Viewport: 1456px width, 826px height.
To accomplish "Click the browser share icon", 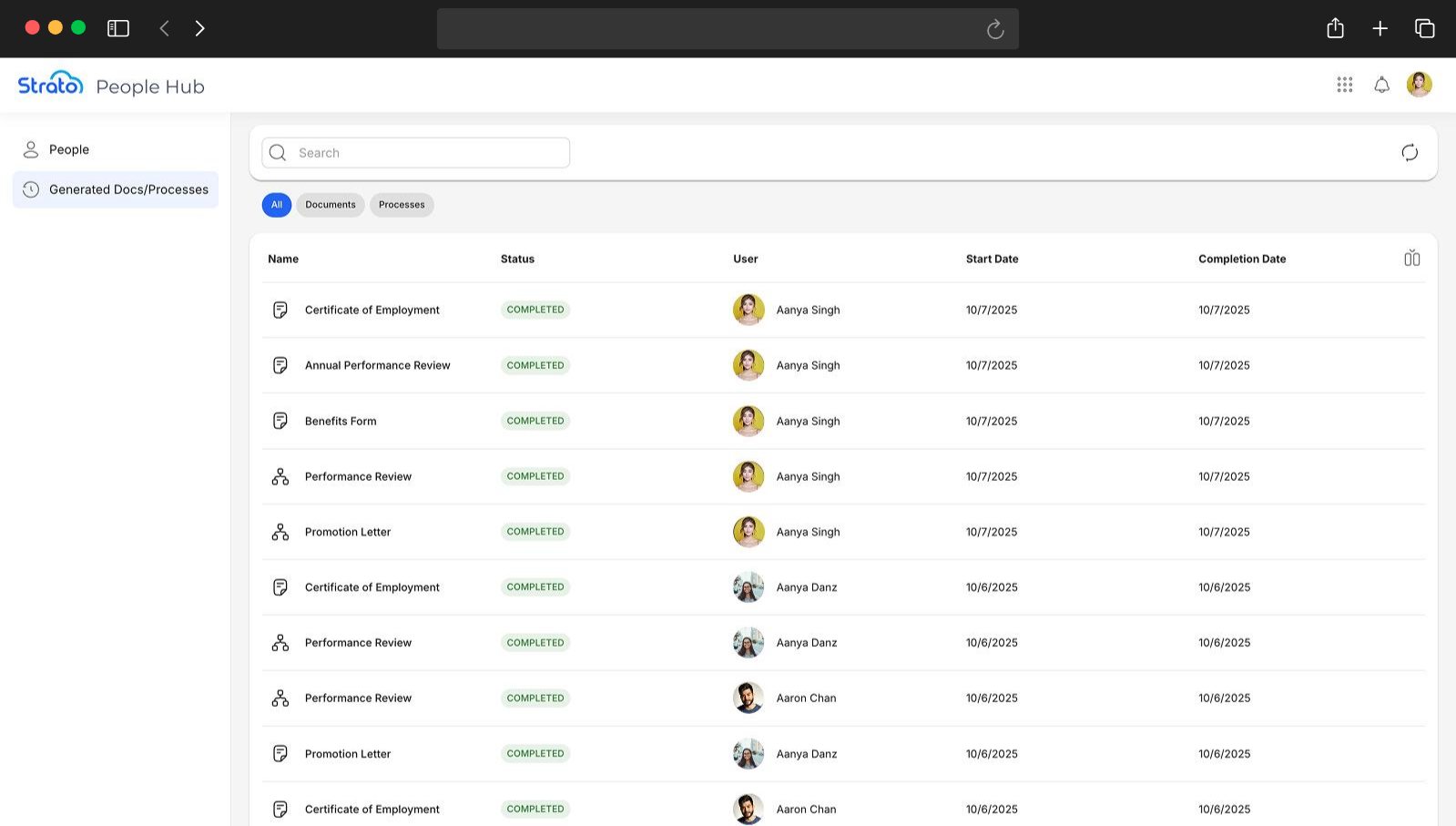I will pos(1335,28).
